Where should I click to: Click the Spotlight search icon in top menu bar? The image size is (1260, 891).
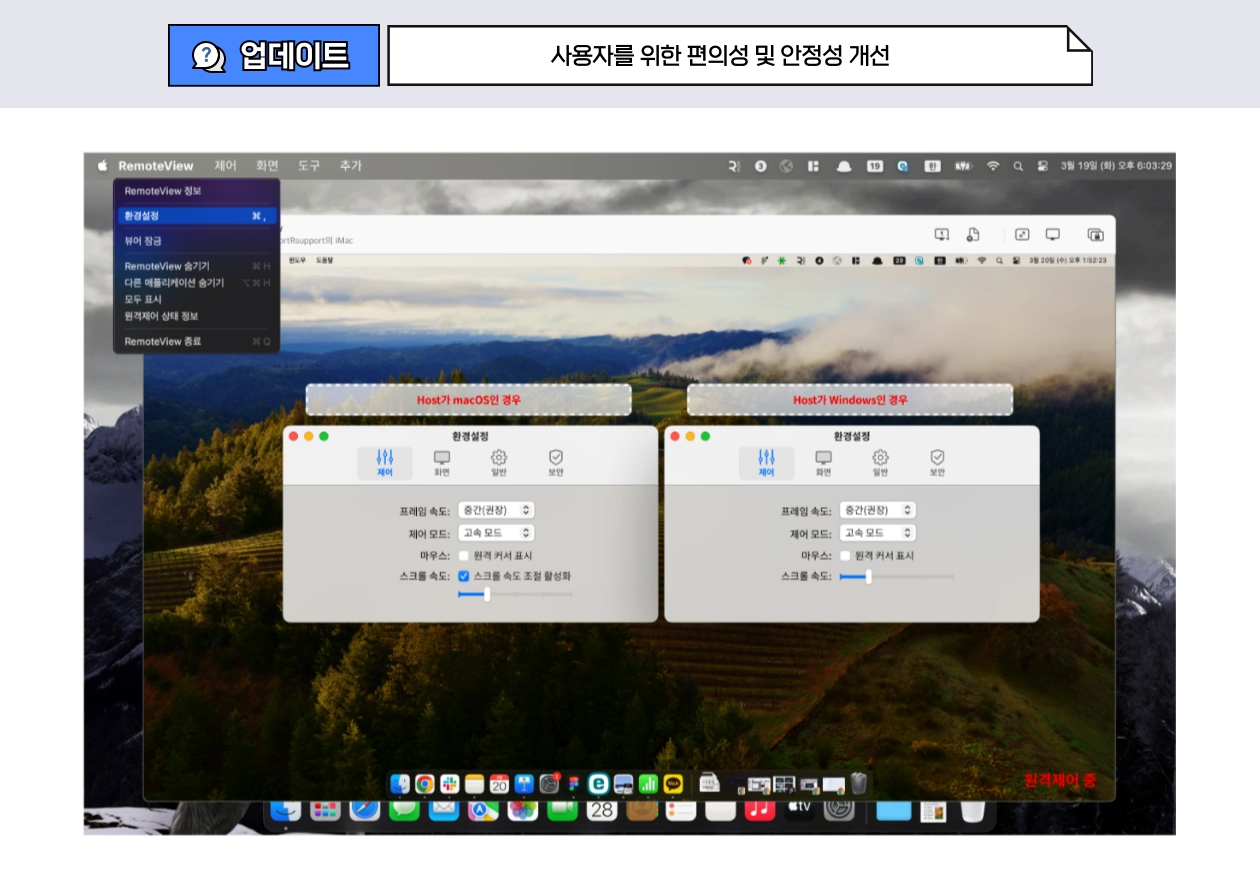pyautogui.click(x=1018, y=166)
